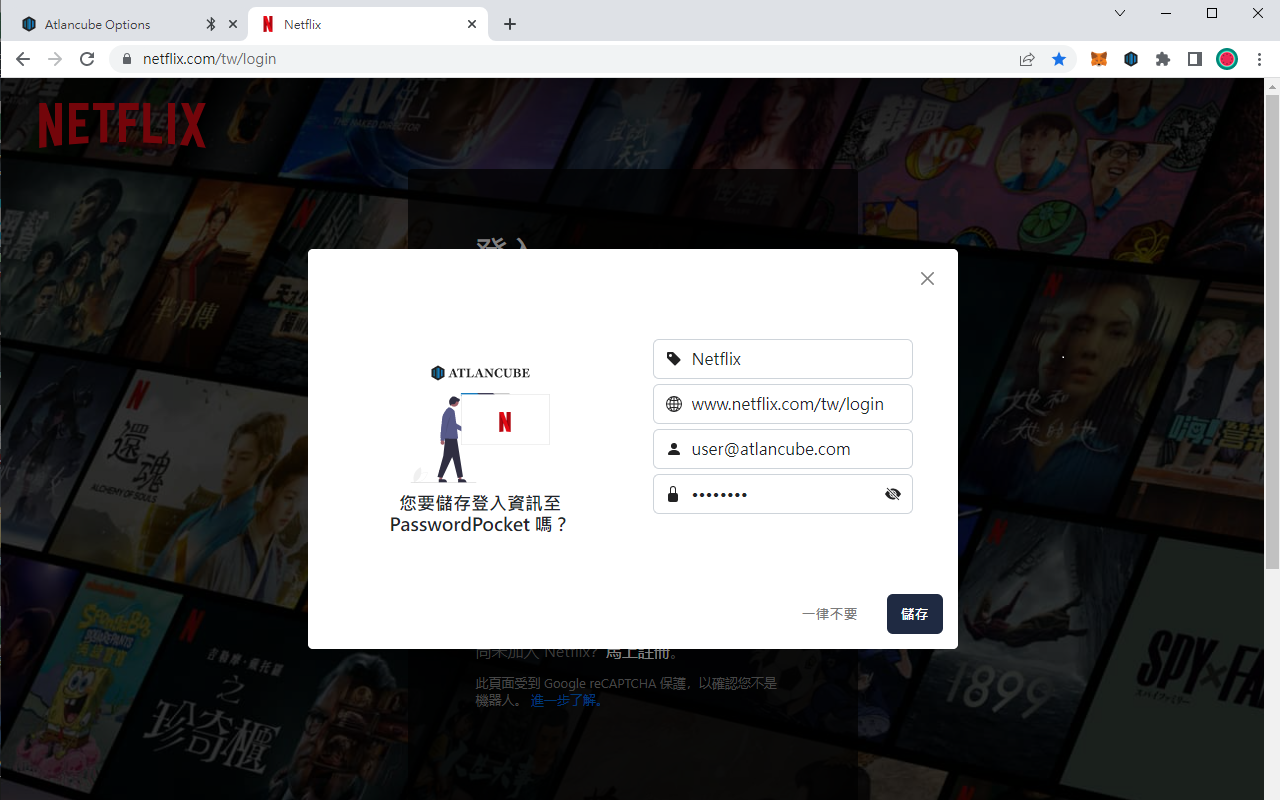
Task: Open the MetaMask fox extension
Action: pos(1099,59)
